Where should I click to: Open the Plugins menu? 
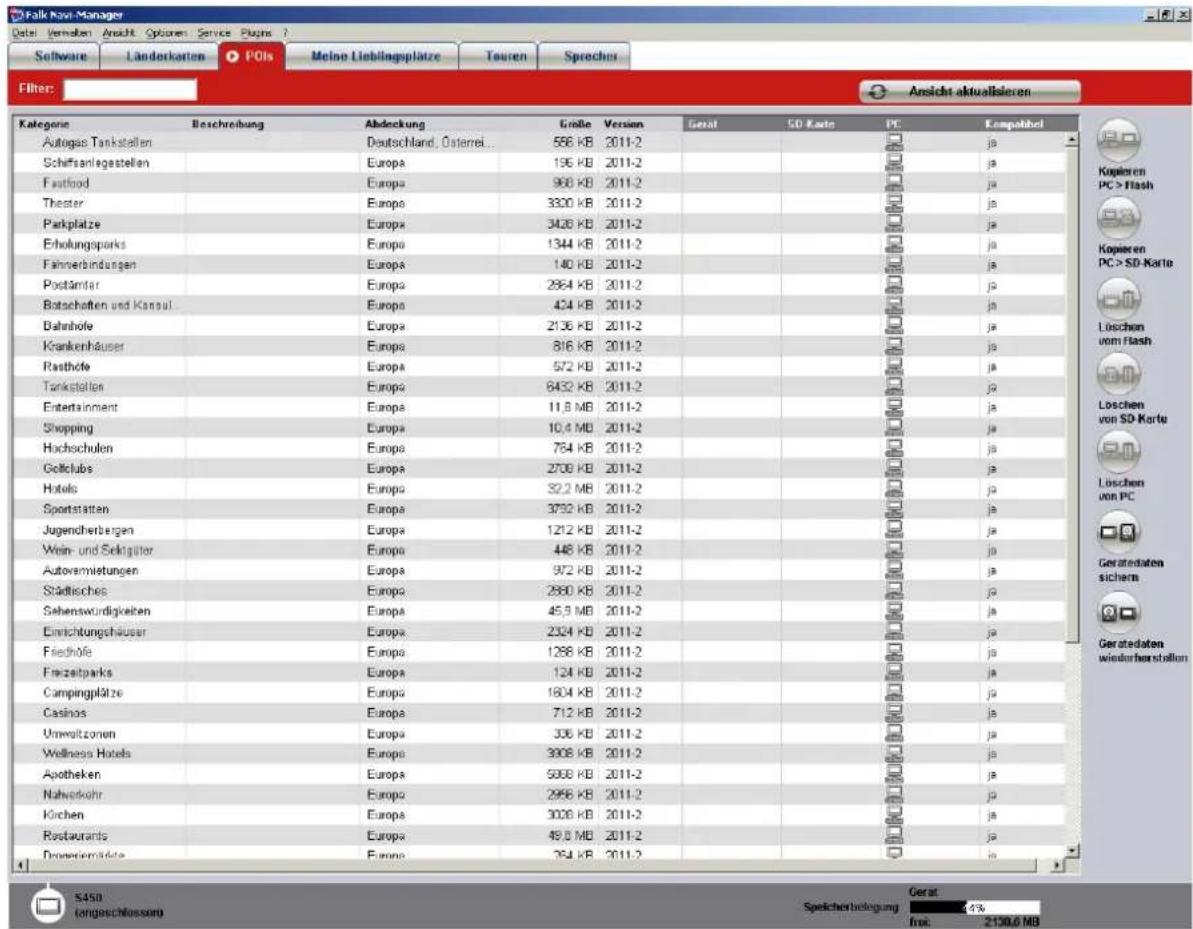[256, 33]
